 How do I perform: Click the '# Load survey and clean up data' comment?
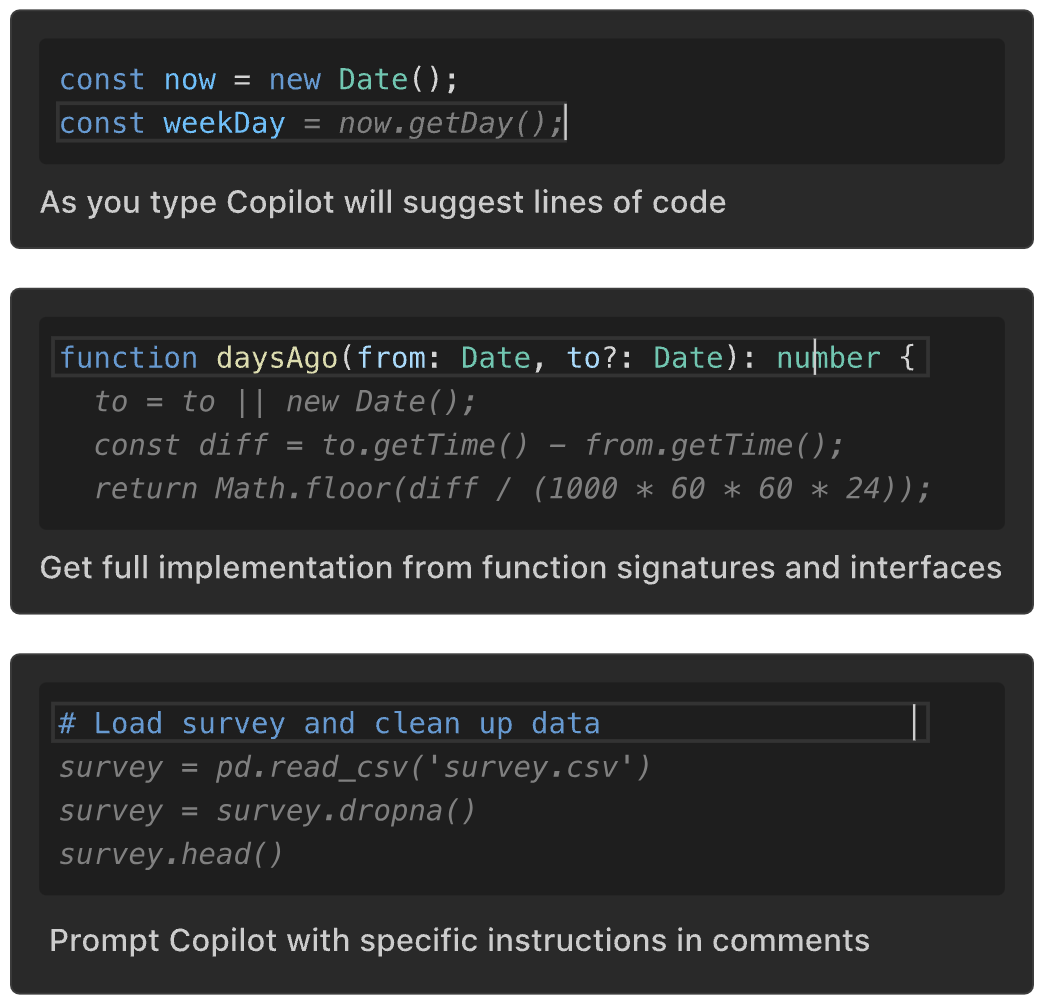pyautogui.click(x=329, y=724)
